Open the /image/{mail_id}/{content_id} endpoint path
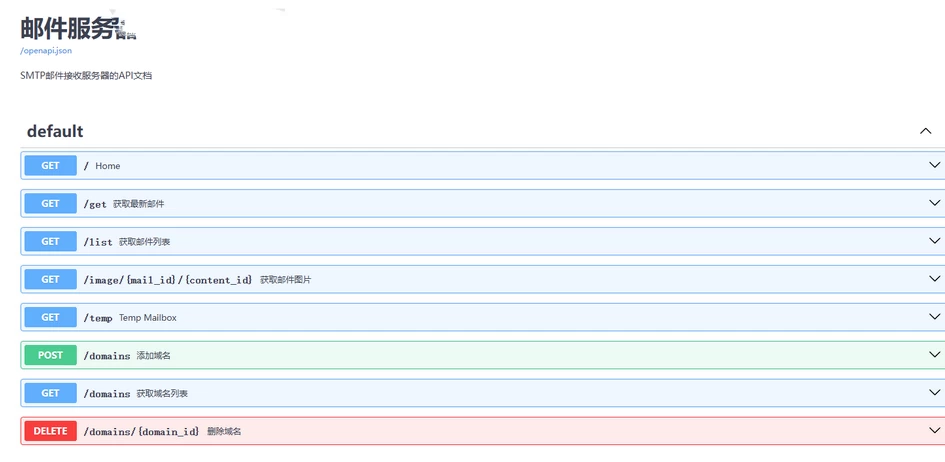 [168, 280]
